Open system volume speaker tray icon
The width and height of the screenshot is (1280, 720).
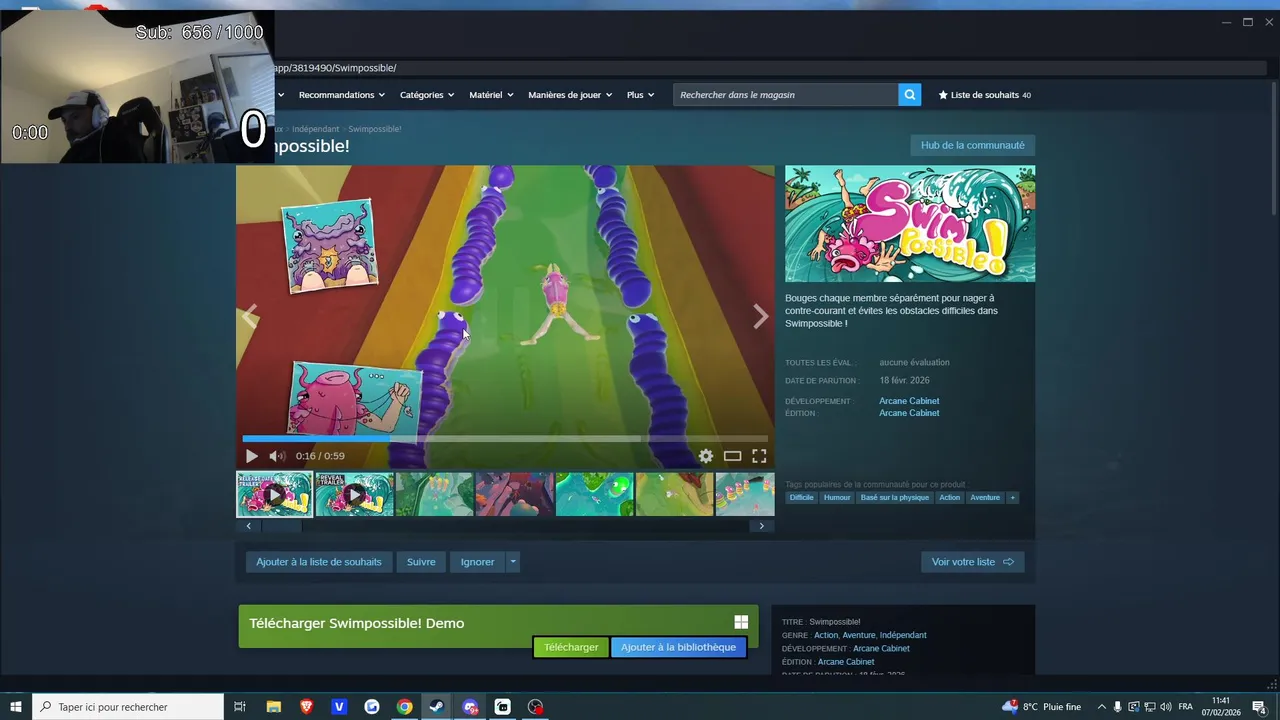coord(1165,707)
